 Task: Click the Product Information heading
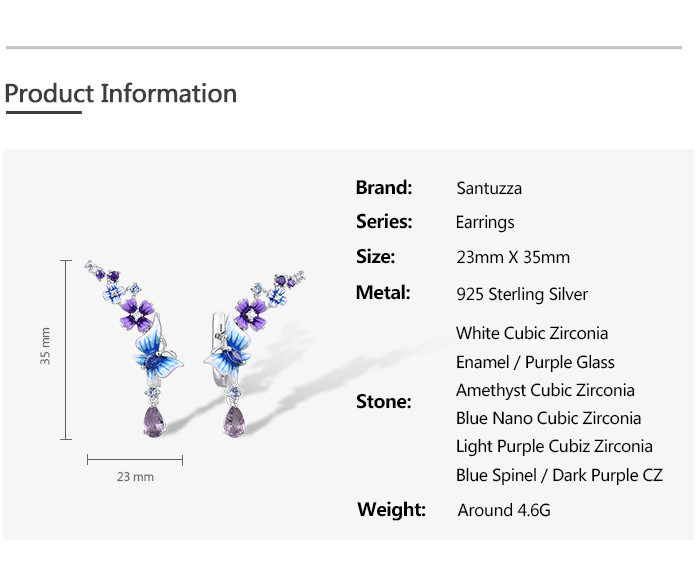coord(121,94)
